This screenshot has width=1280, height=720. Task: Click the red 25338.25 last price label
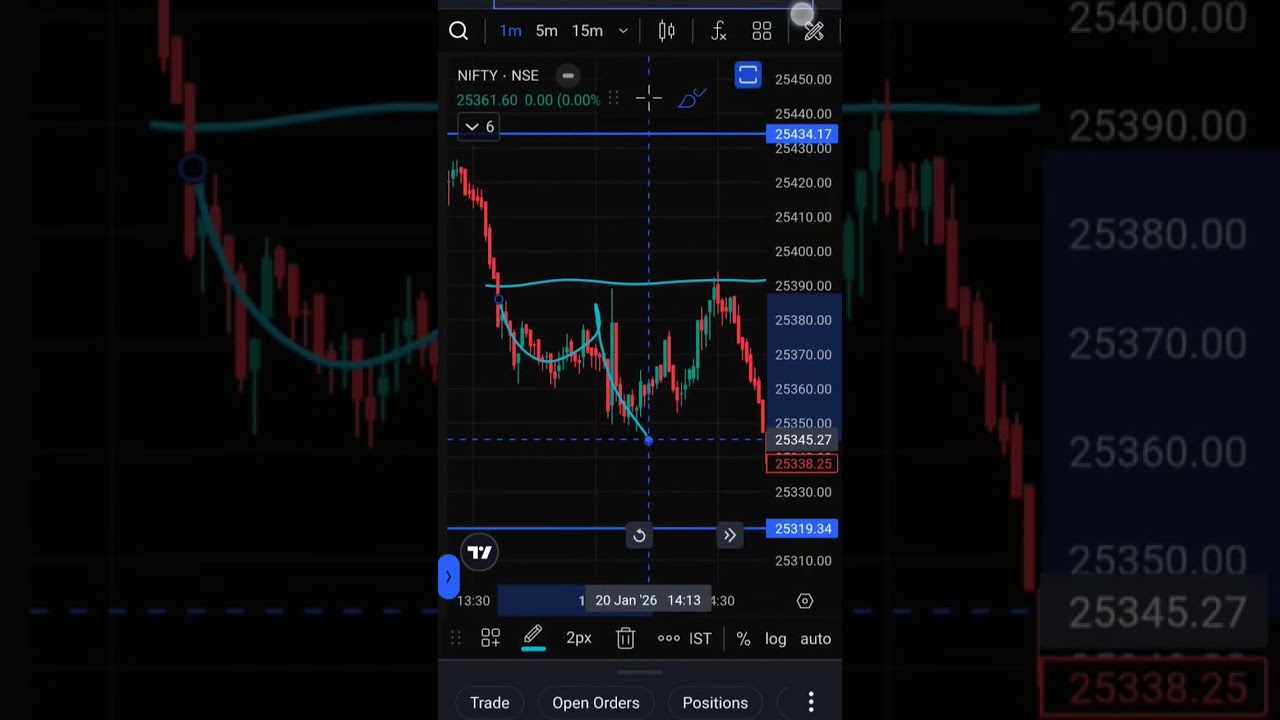click(x=802, y=463)
